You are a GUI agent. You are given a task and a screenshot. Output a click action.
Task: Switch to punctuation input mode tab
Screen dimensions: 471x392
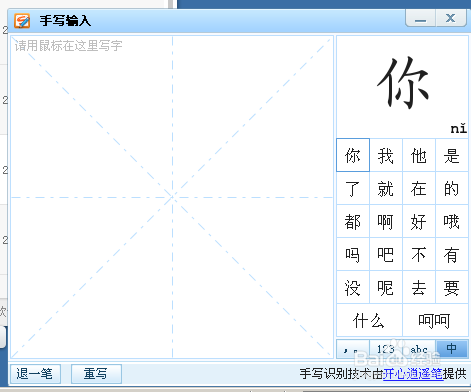point(353,349)
